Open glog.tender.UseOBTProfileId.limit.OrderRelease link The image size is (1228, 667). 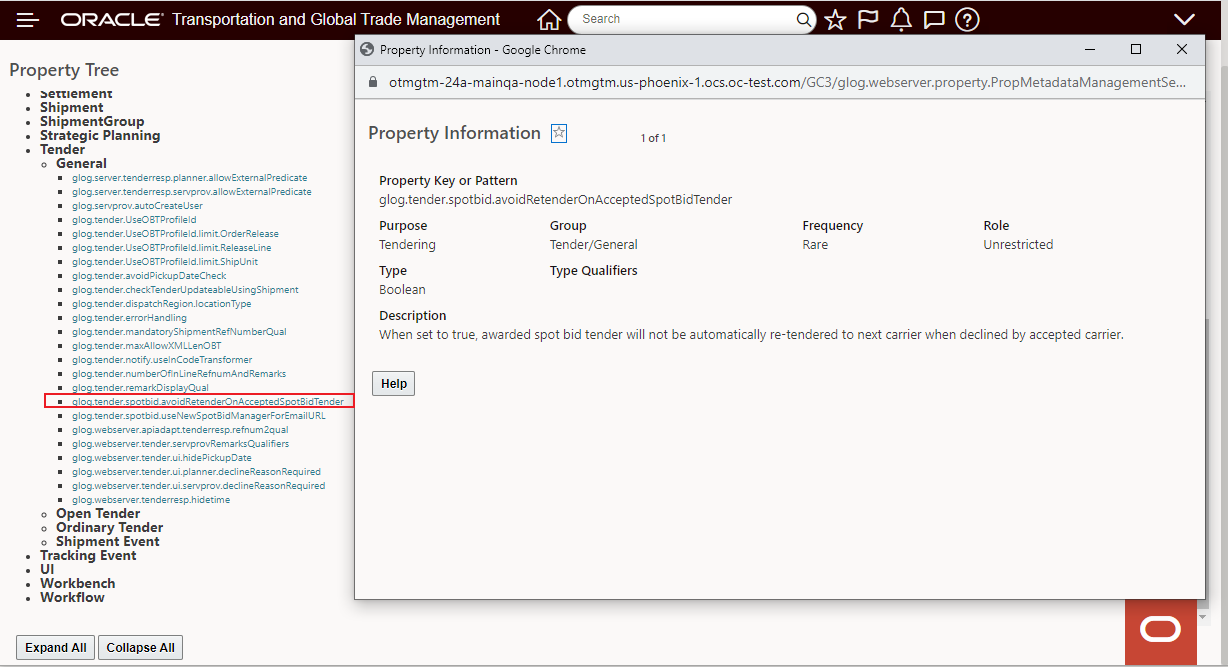click(175, 233)
